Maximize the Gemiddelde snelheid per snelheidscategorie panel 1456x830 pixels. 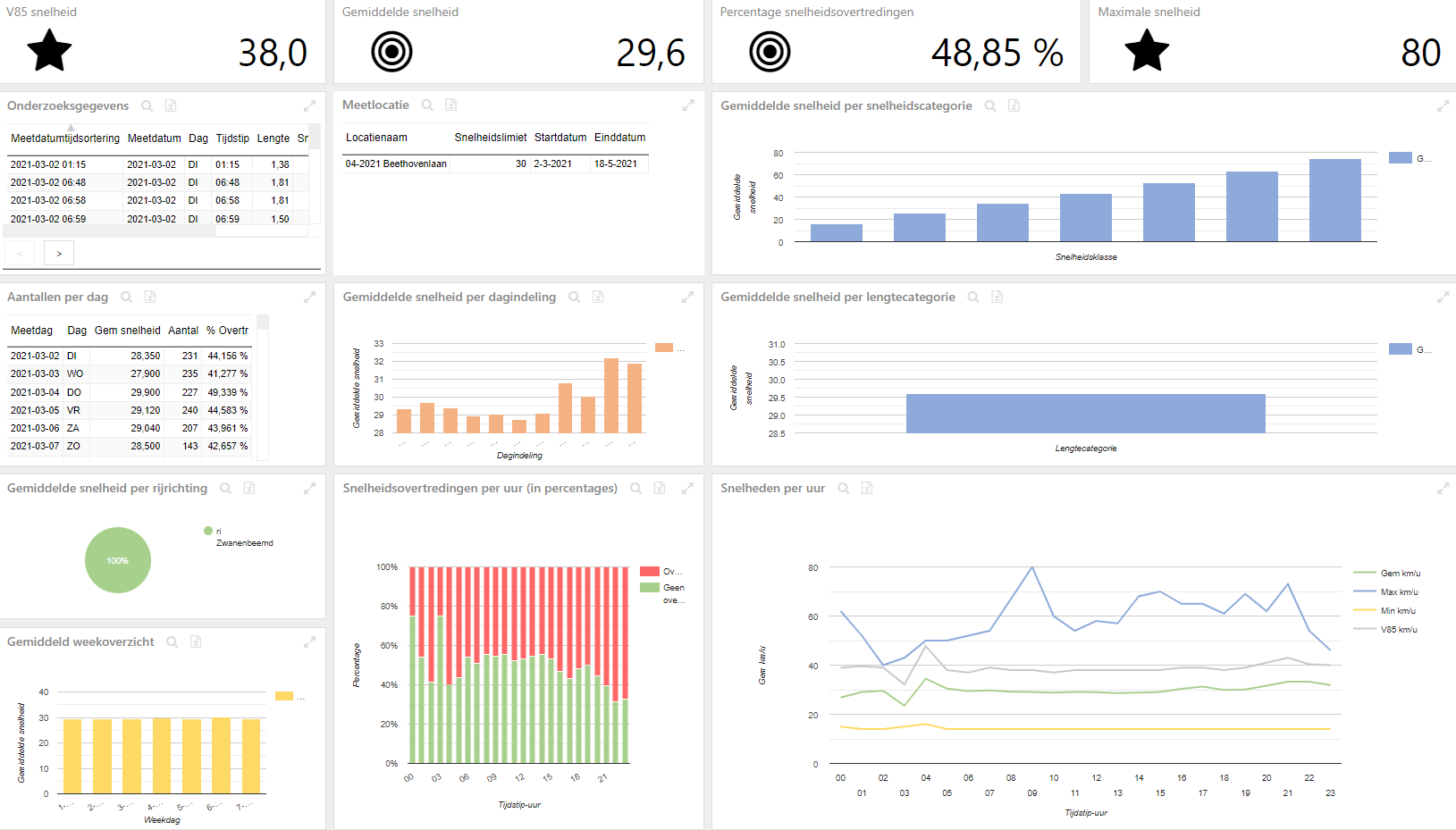pos(1443,105)
